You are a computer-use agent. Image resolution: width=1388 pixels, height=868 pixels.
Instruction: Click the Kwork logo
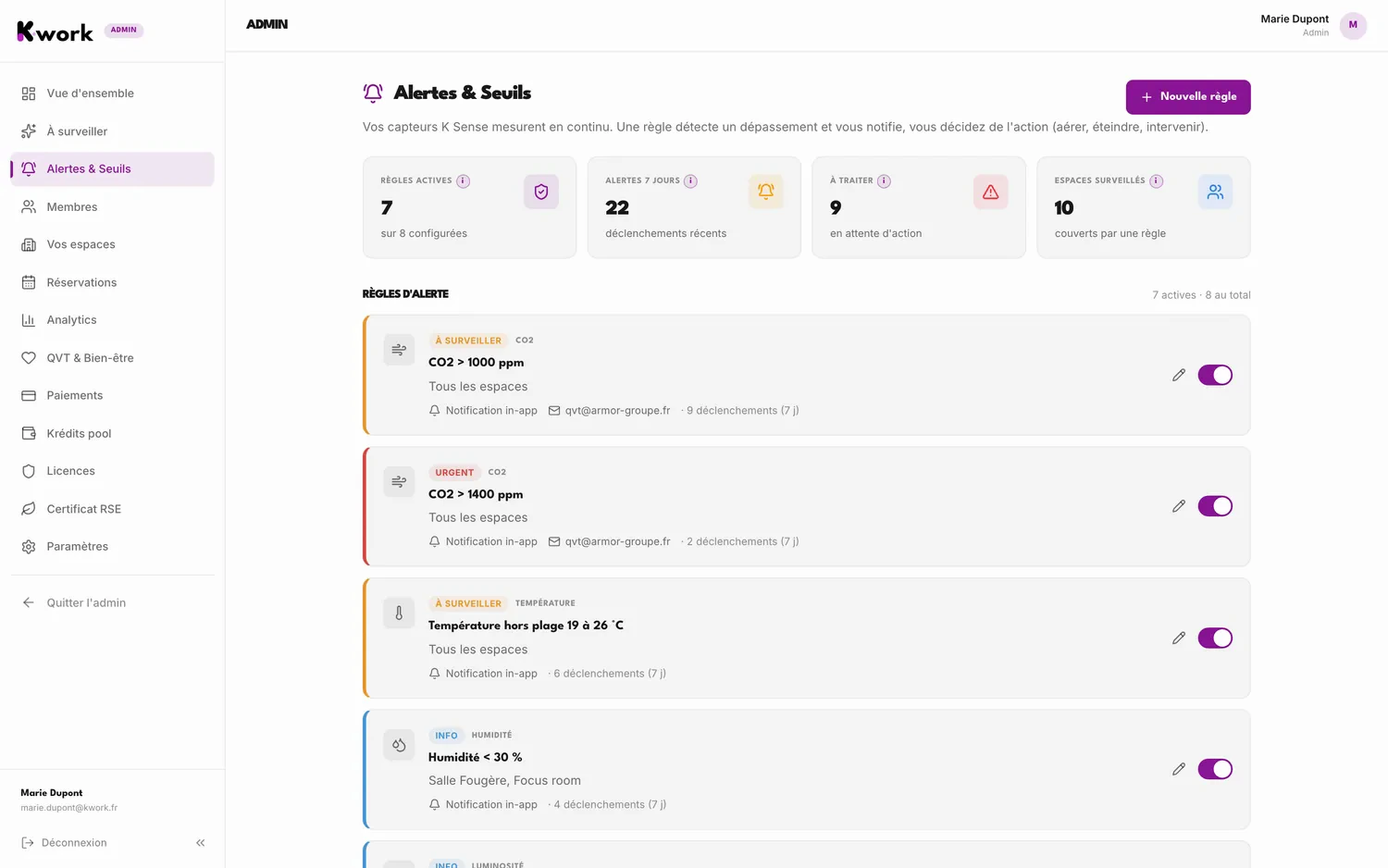(56, 31)
